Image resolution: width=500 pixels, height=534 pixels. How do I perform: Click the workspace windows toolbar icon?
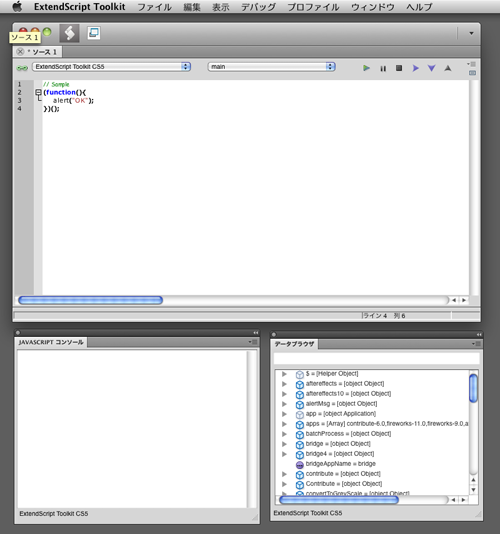(x=94, y=33)
